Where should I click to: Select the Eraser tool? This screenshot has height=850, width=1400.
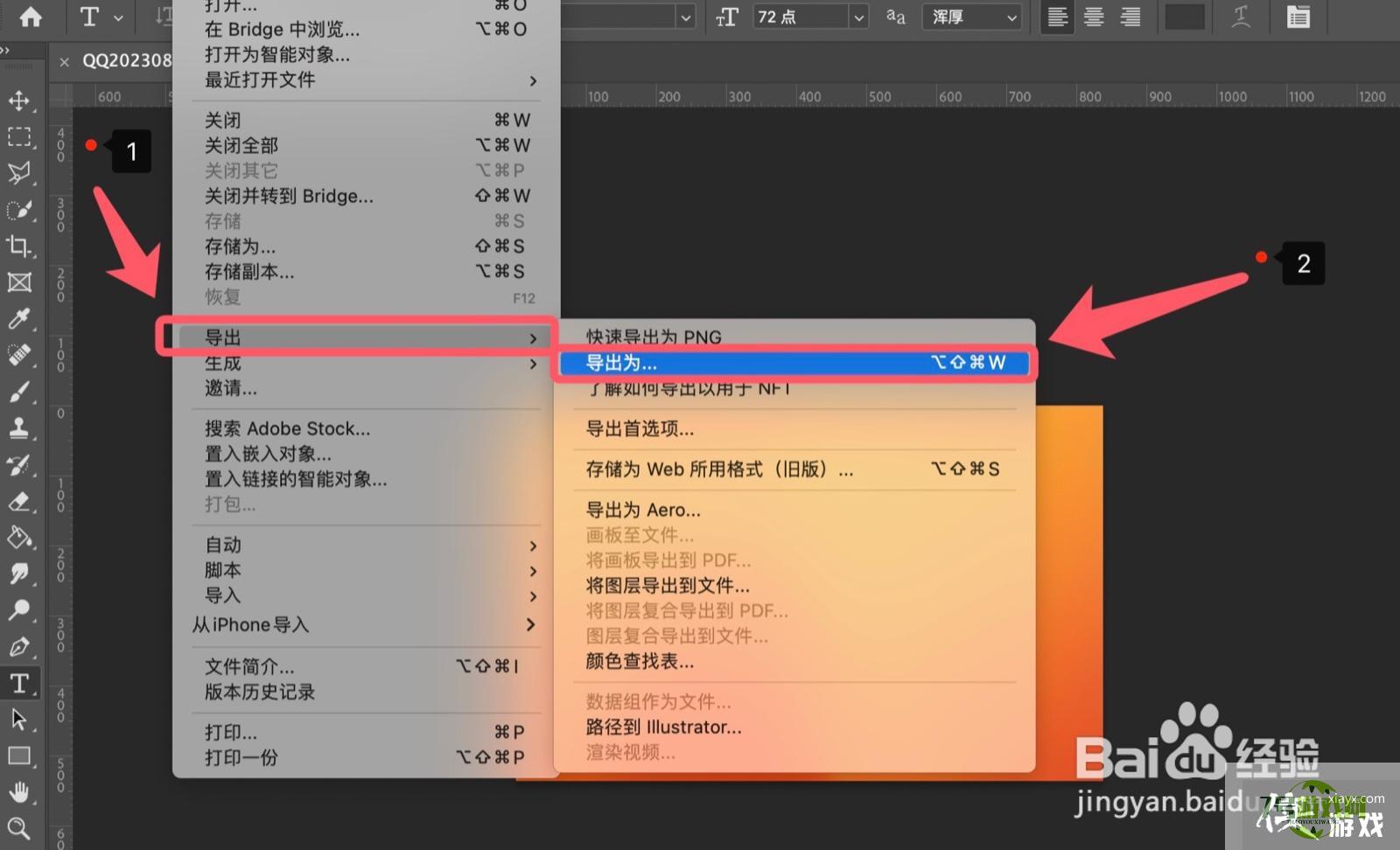click(19, 501)
